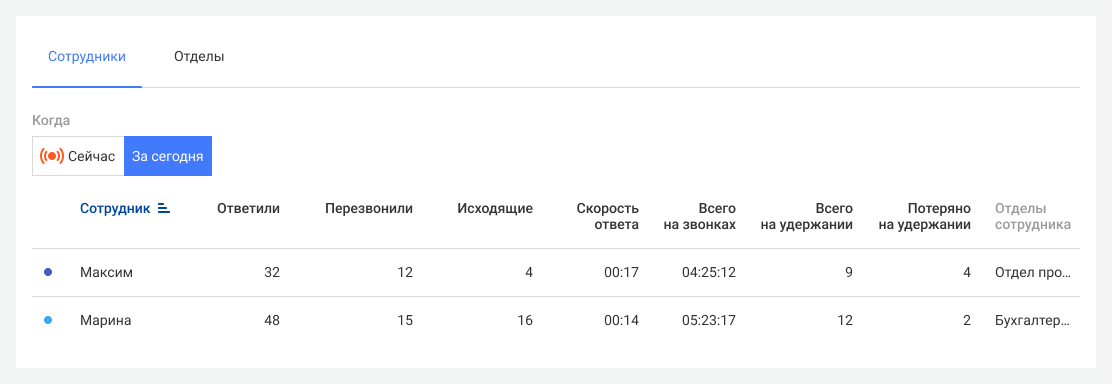Click the sort icon beside Сотрудник header

pyautogui.click(x=163, y=209)
